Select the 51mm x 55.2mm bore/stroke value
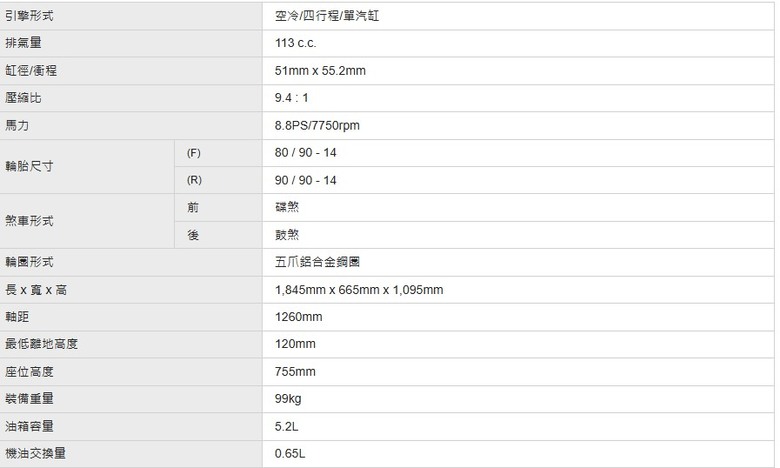The height and width of the screenshot is (468, 780). [320, 71]
